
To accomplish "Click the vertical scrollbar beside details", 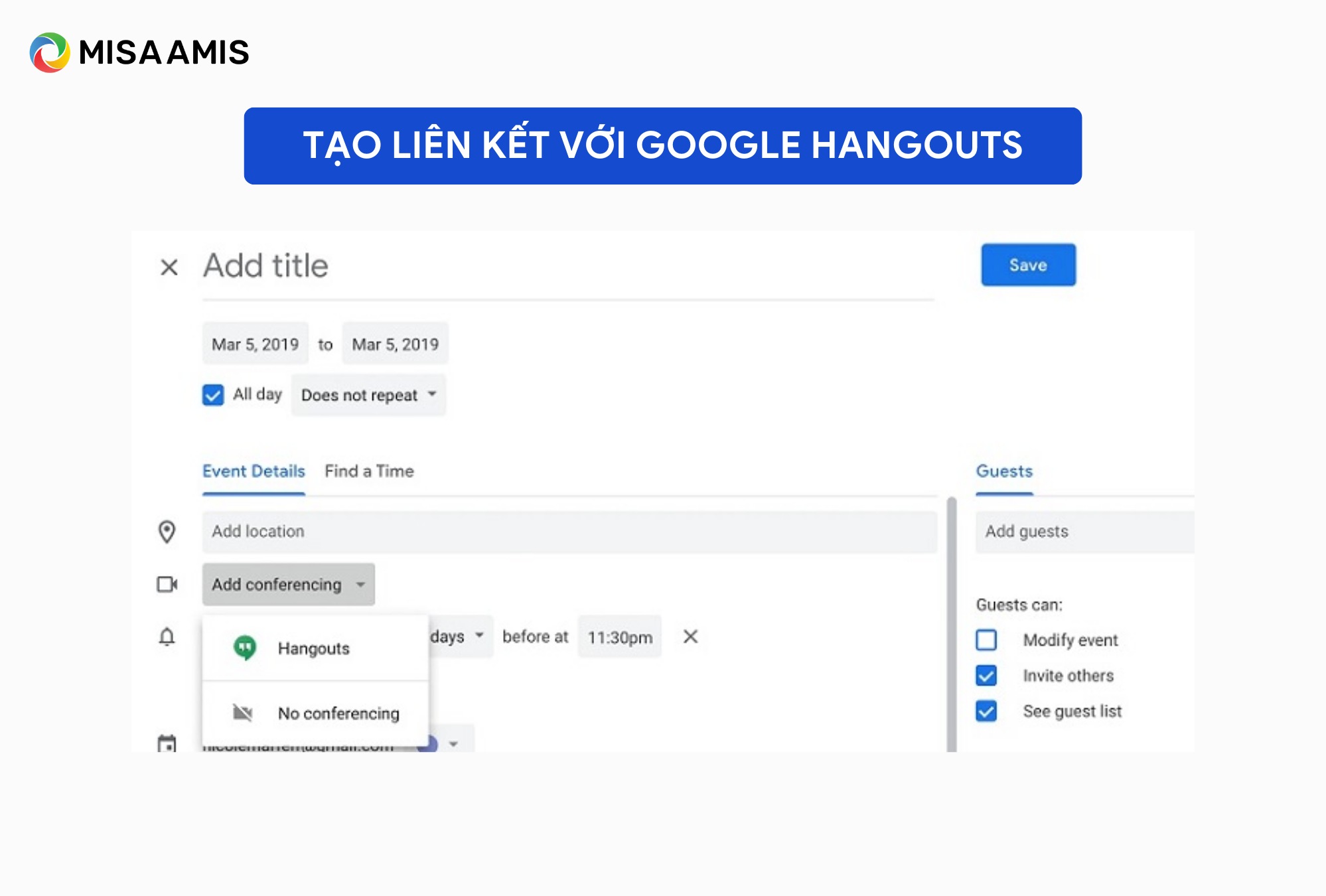I will tap(952, 624).
